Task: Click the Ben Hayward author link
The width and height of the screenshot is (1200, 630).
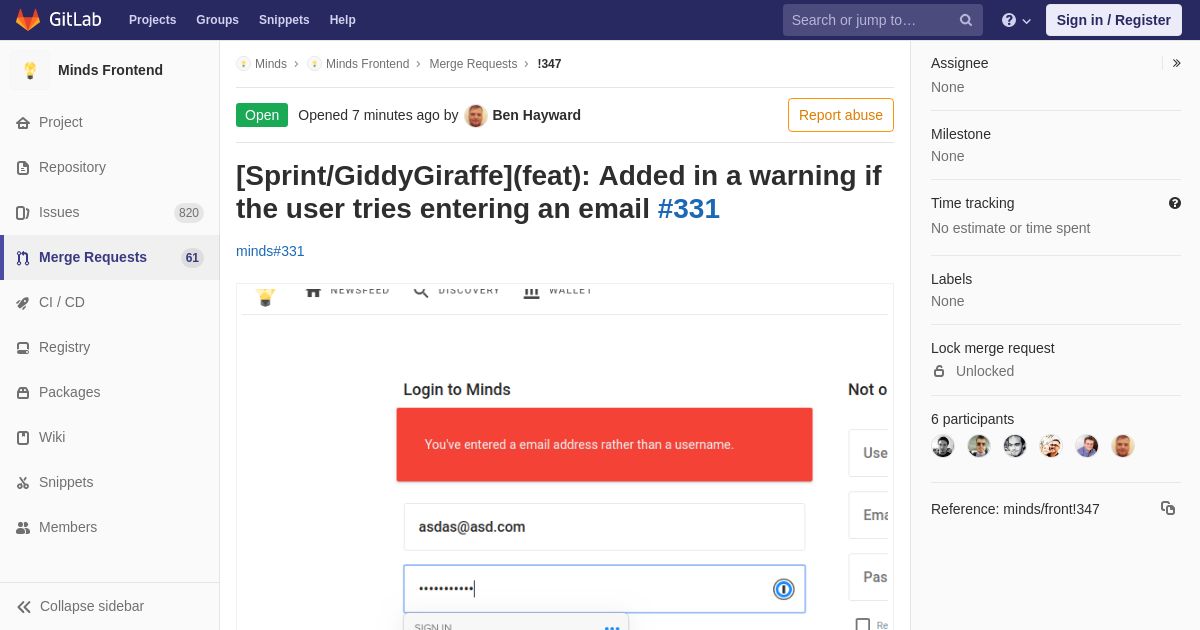Action: tap(536, 115)
